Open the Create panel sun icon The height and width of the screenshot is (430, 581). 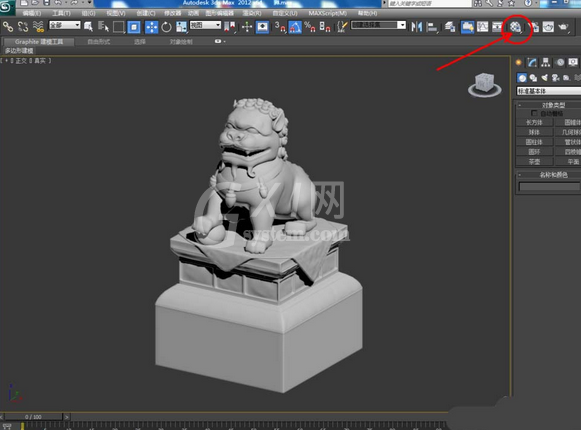[519, 62]
